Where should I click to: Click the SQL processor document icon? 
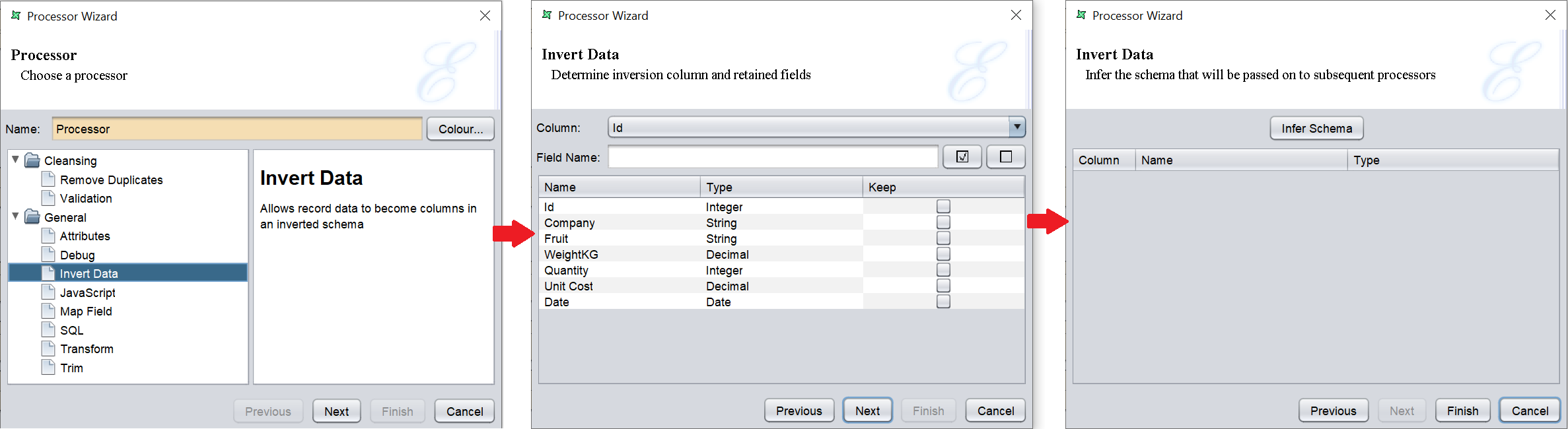(x=48, y=330)
